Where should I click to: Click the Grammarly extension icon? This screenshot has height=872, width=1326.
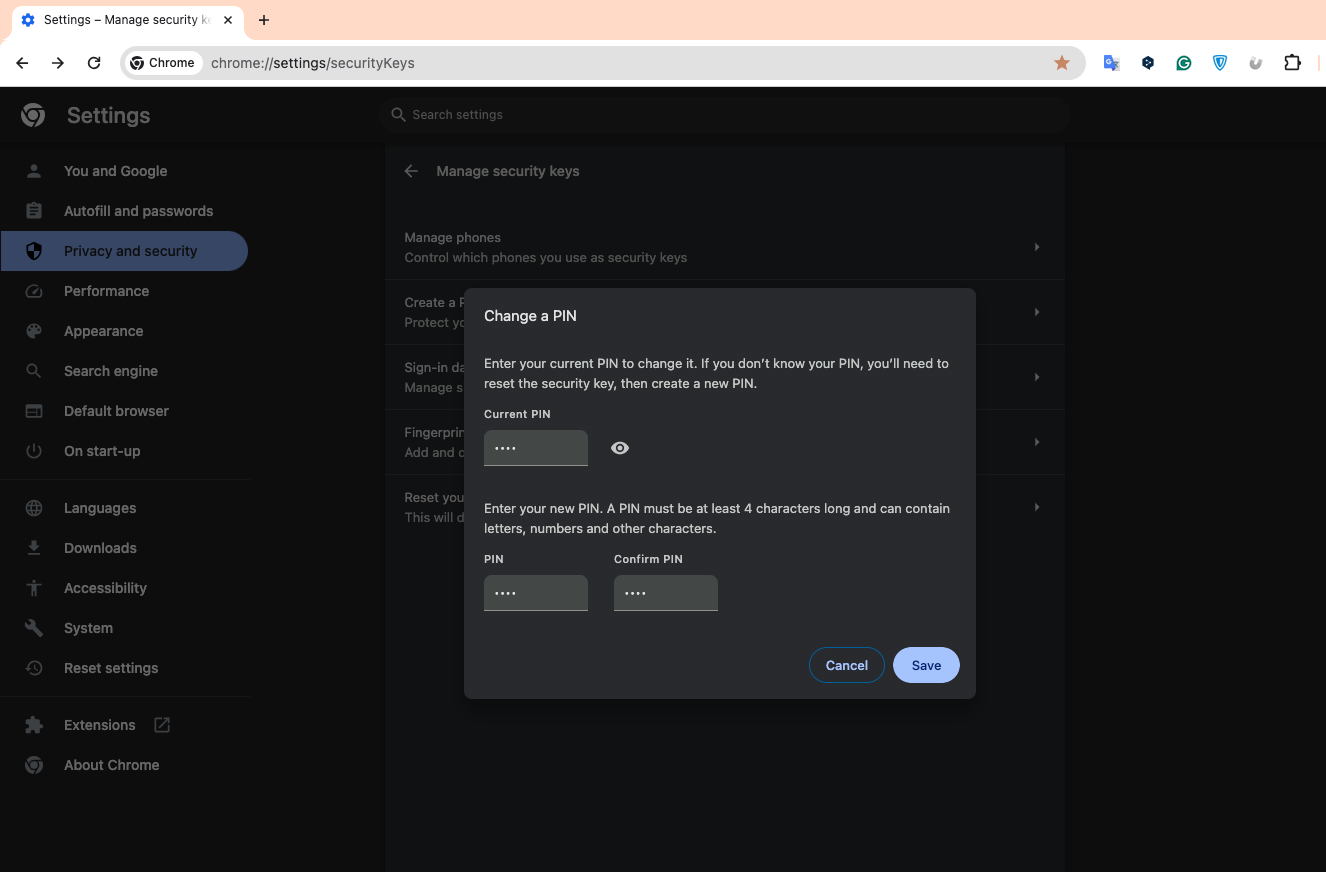(1184, 63)
